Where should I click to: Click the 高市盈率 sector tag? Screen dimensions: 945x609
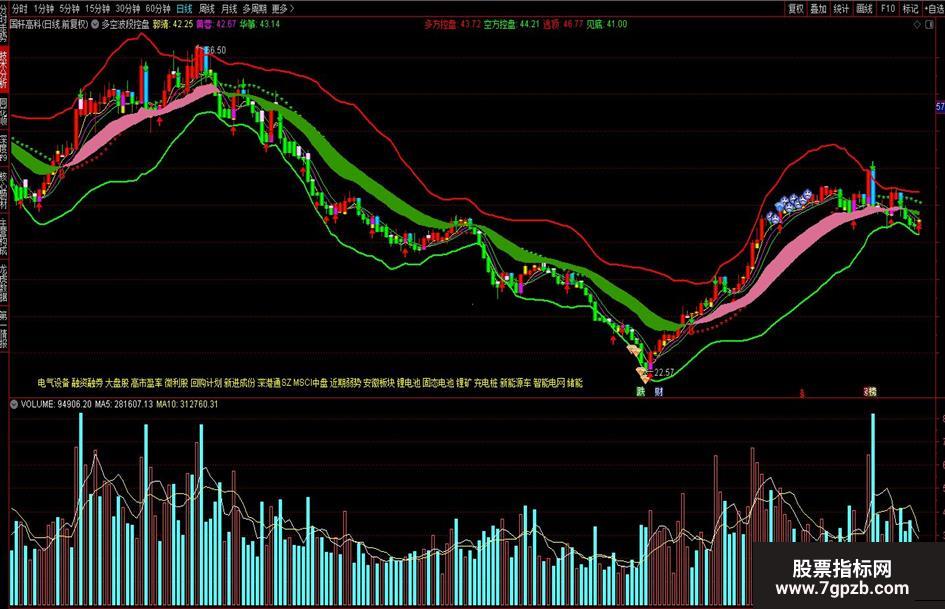point(146,383)
